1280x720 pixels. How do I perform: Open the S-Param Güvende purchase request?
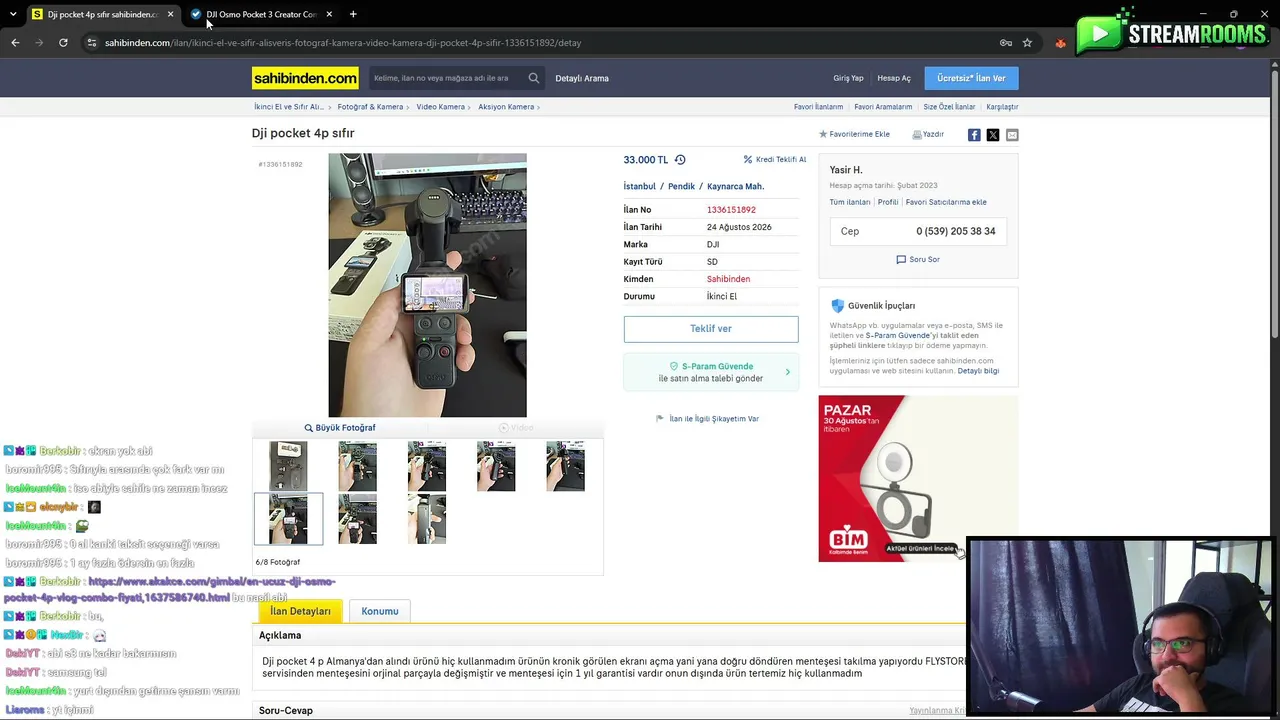(x=711, y=372)
